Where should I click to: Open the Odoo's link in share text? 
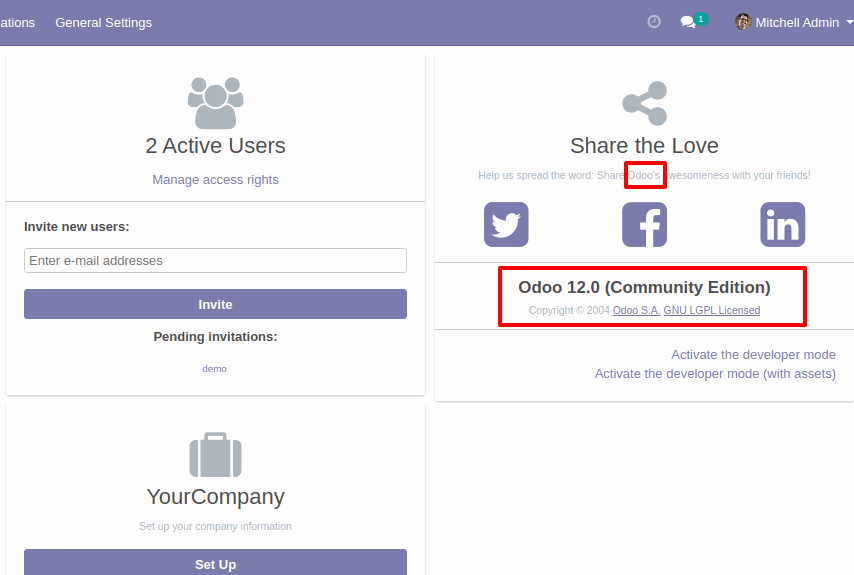pyautogui.click(x=644, y=175)
